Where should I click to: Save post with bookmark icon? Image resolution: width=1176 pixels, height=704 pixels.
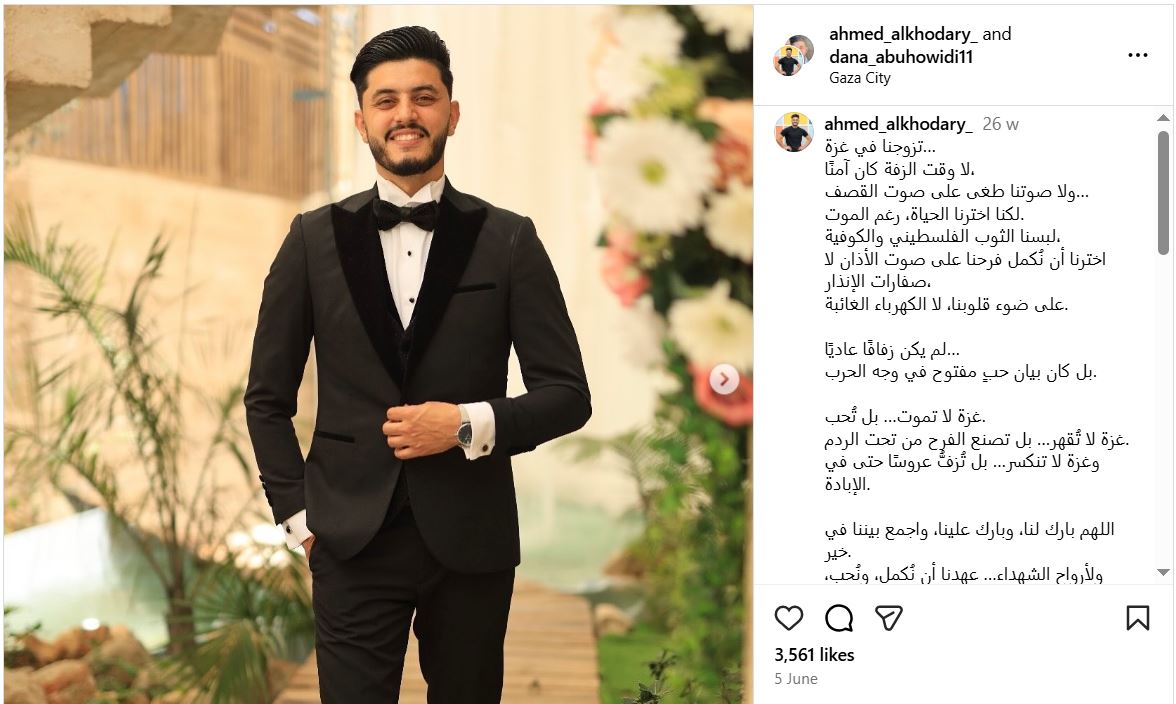(1137, 618)
